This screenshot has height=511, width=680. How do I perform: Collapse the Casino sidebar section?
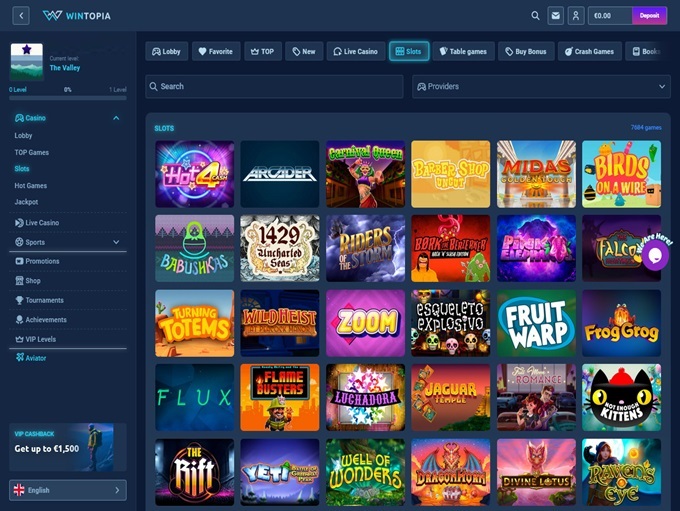(x=116, y=118)
